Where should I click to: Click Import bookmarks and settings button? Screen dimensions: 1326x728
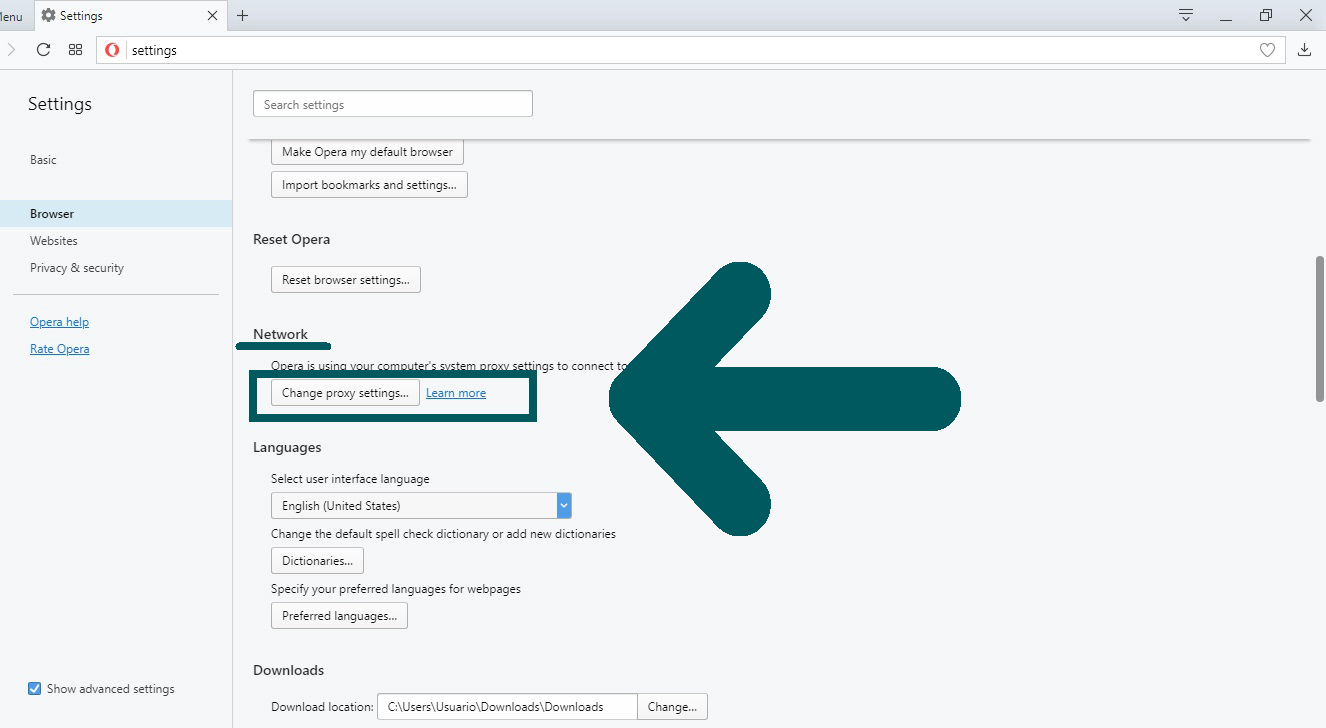(369, 185)
